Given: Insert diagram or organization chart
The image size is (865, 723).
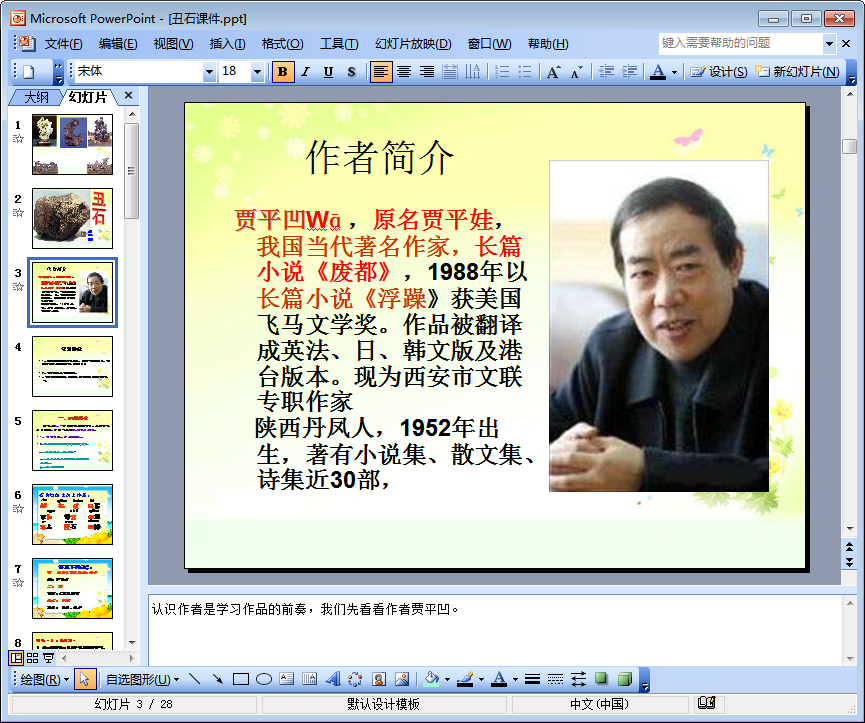Looking at the screenshot, I should 355,679.
